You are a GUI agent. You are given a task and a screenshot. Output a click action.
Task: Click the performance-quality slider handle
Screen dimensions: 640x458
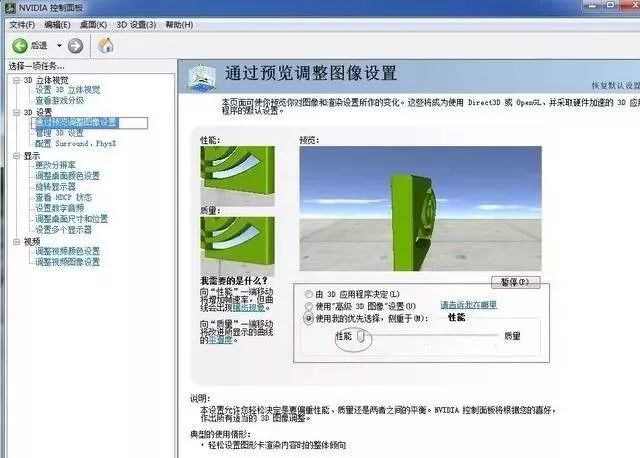[361, 336]
